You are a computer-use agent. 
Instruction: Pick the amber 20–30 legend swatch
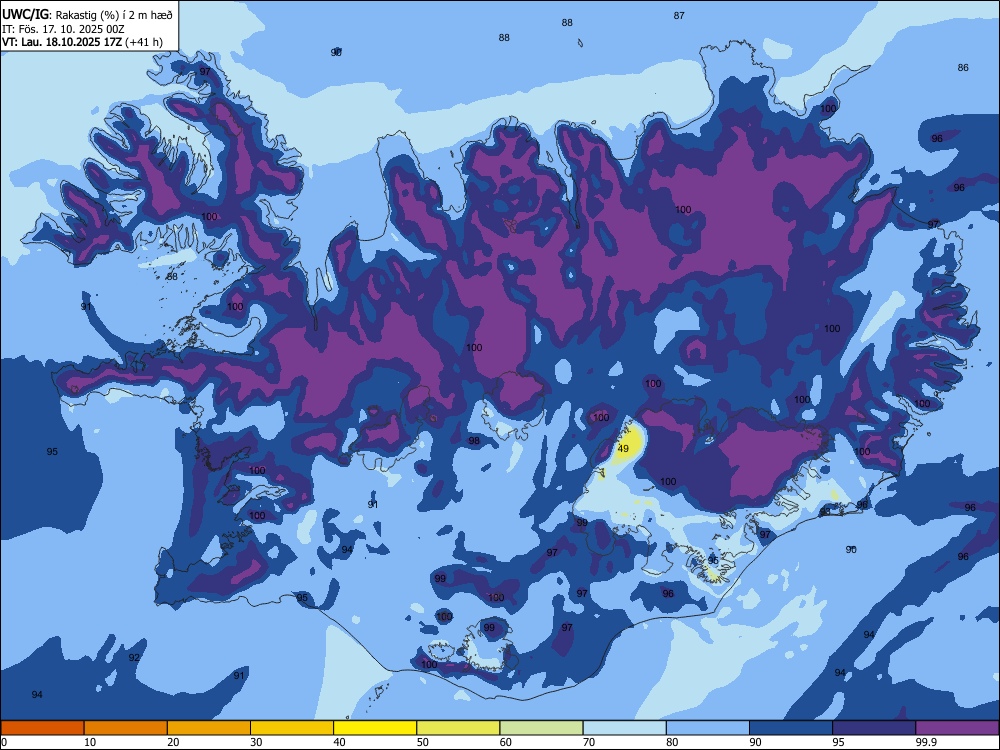(209, 728)
